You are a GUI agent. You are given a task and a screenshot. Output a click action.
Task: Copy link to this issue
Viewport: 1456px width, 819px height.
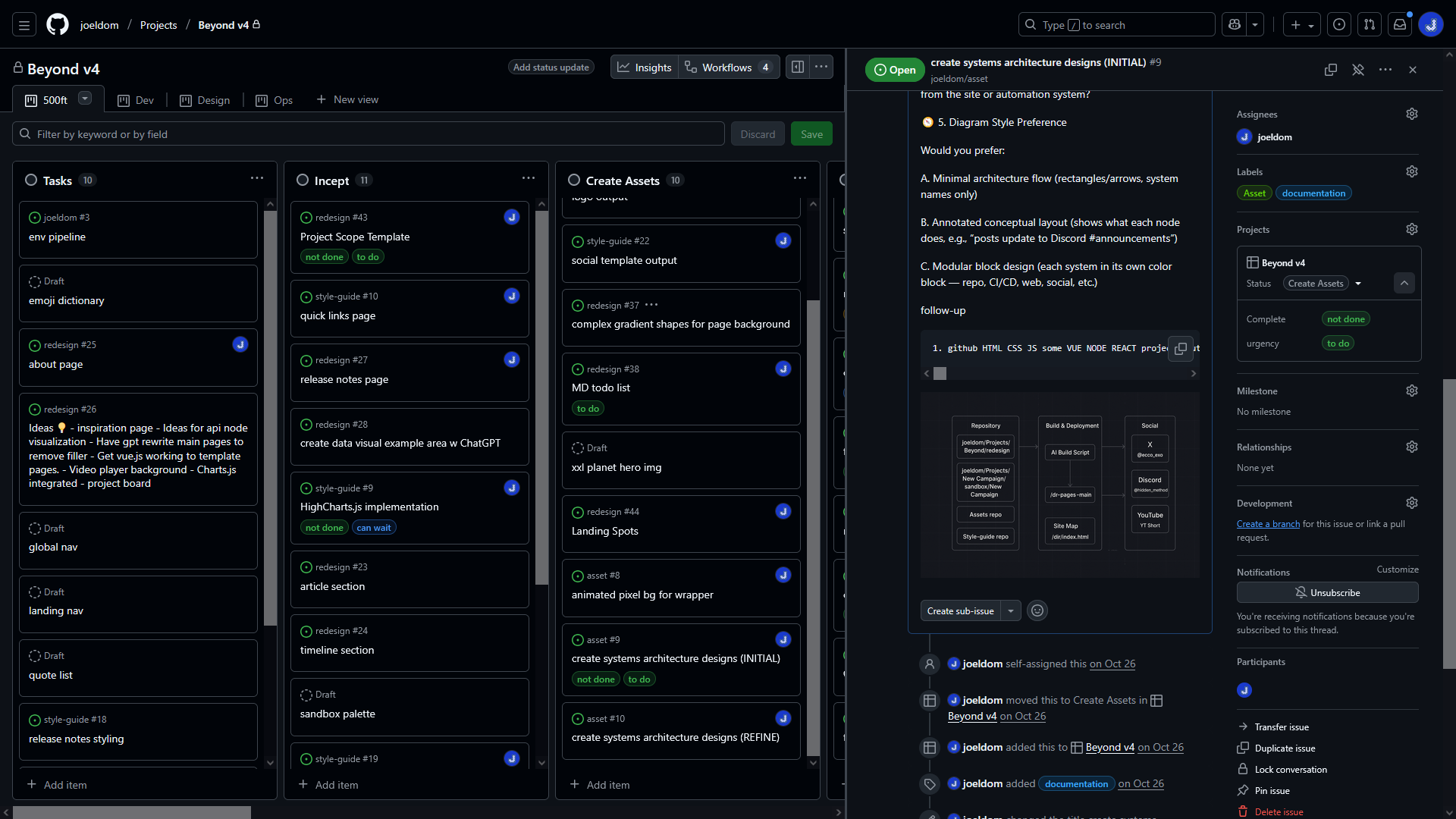(1331, 69)
